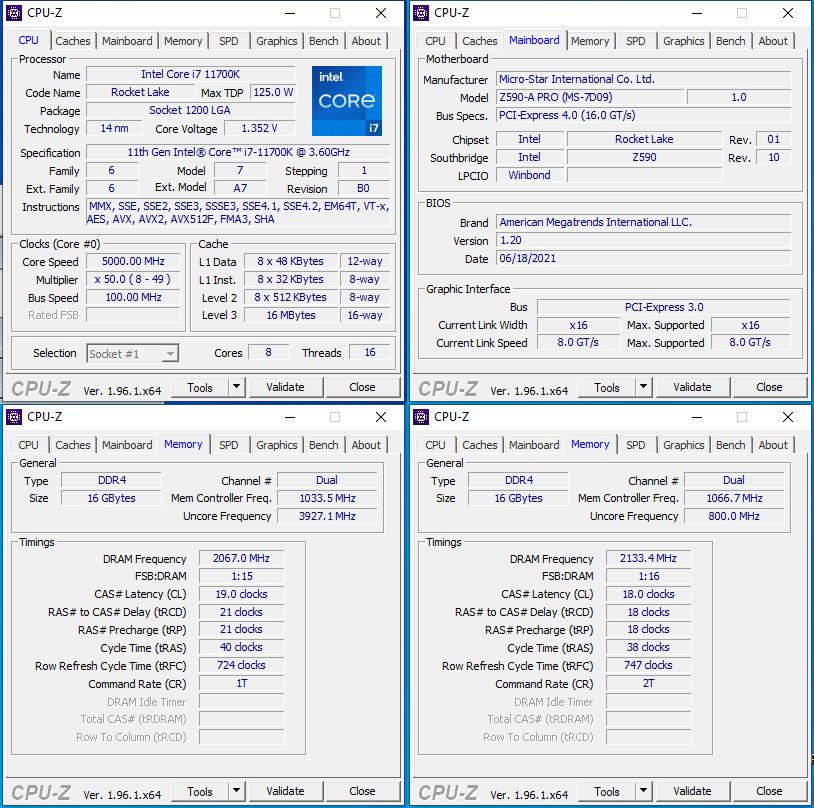Expand Tools arrow in bottom-right Memory window
The width and height of the screenshot is (814, 808).
643,791
